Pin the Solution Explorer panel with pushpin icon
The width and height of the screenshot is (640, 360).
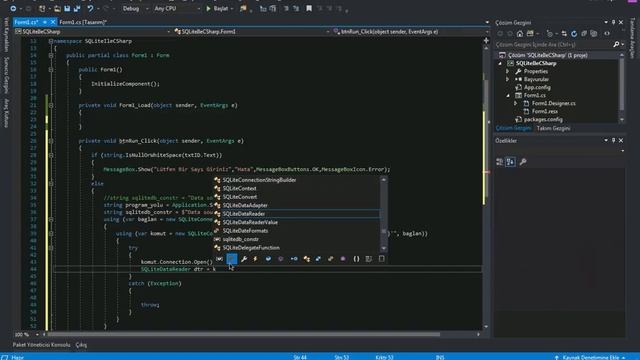613,22
